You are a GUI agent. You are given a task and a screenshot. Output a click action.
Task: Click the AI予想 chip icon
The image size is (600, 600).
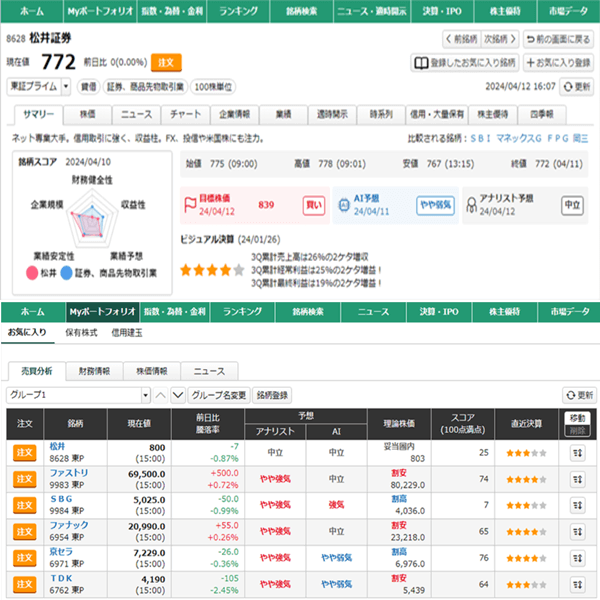click(344, 205)
